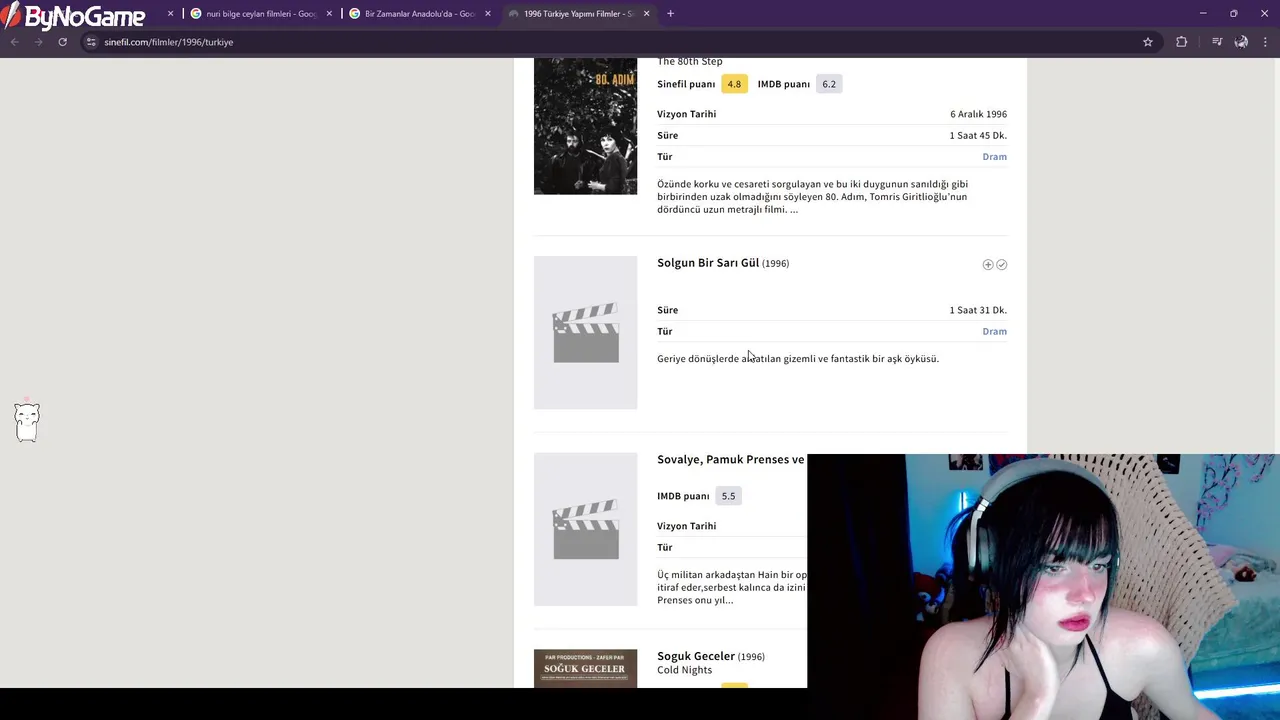1280x720 pixels.
Task: Close the 1996 Türkiye Yapımı Filmler tab
Action: 646,14
